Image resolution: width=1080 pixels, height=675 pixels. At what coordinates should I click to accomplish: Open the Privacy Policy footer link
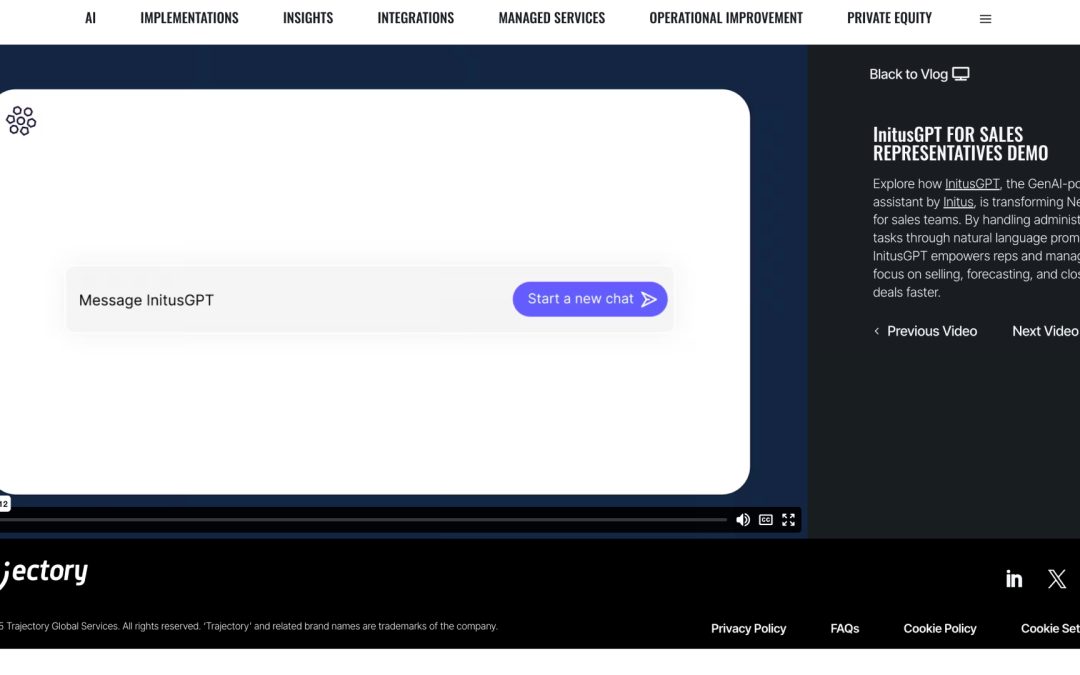[748, 628]
